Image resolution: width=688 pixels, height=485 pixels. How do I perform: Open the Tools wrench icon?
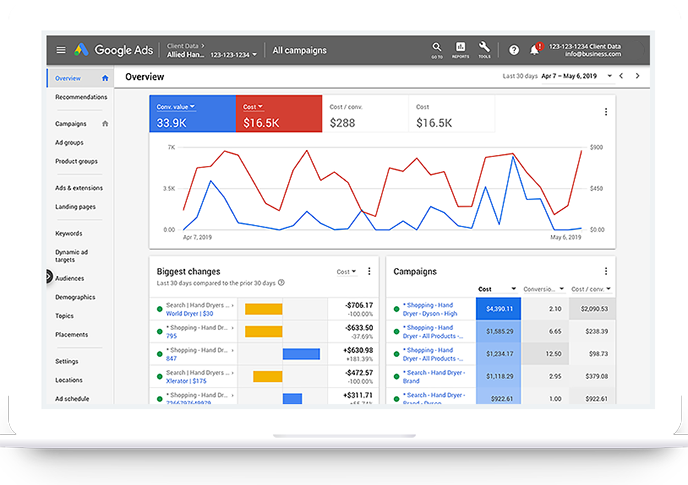tap(484, 50)
